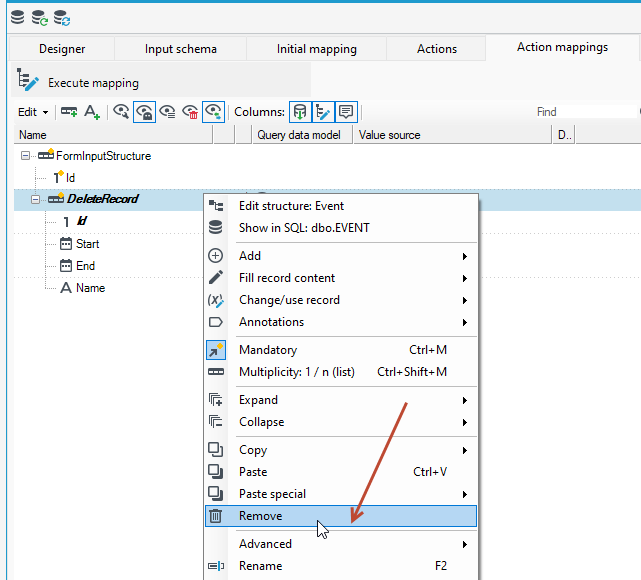Open the Copy submenu arrow
Image resolution: width=641 pixels, height=580 pixels.
[464, 450]
